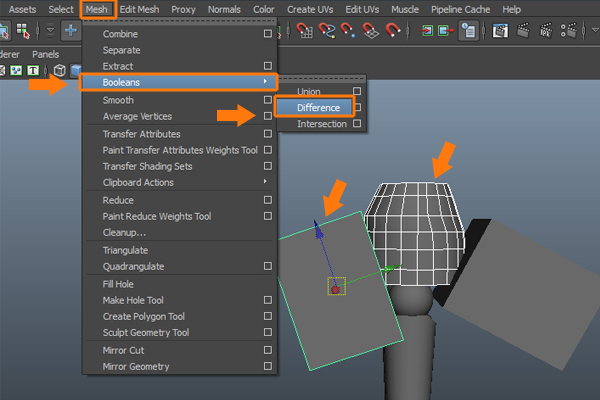This screenshot has height=400, width=600.
Task: Click the blue Y-axis move handle arrow
Action: point(320,232)
